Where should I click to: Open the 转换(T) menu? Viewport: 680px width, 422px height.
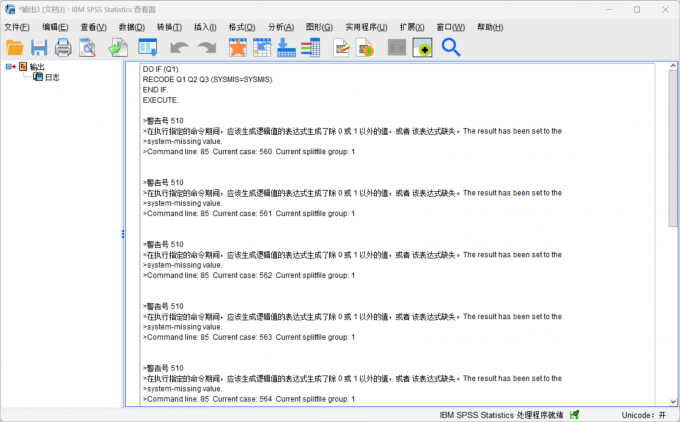tap(169, 27)
